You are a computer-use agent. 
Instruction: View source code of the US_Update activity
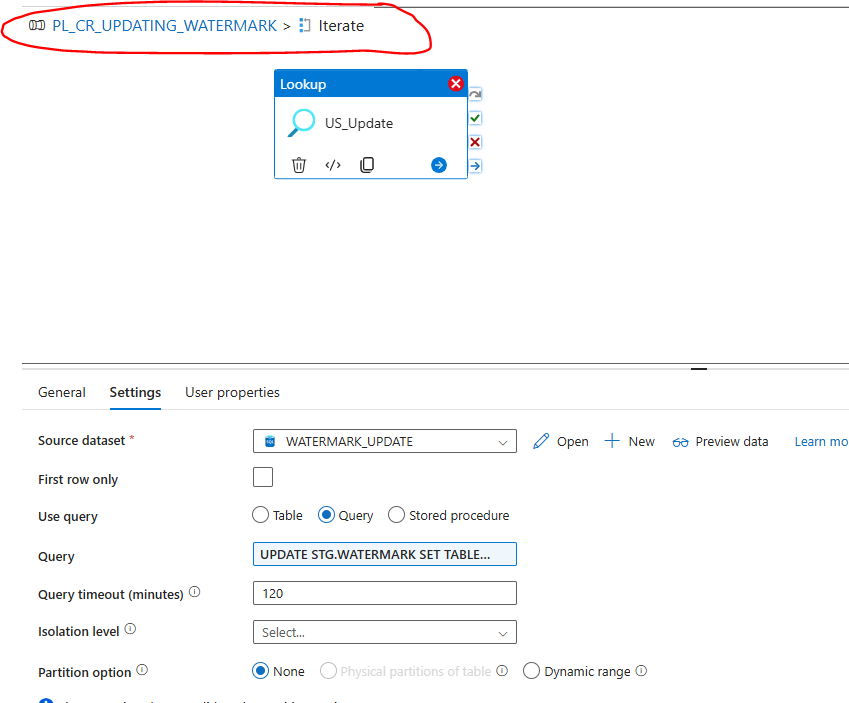333,165
